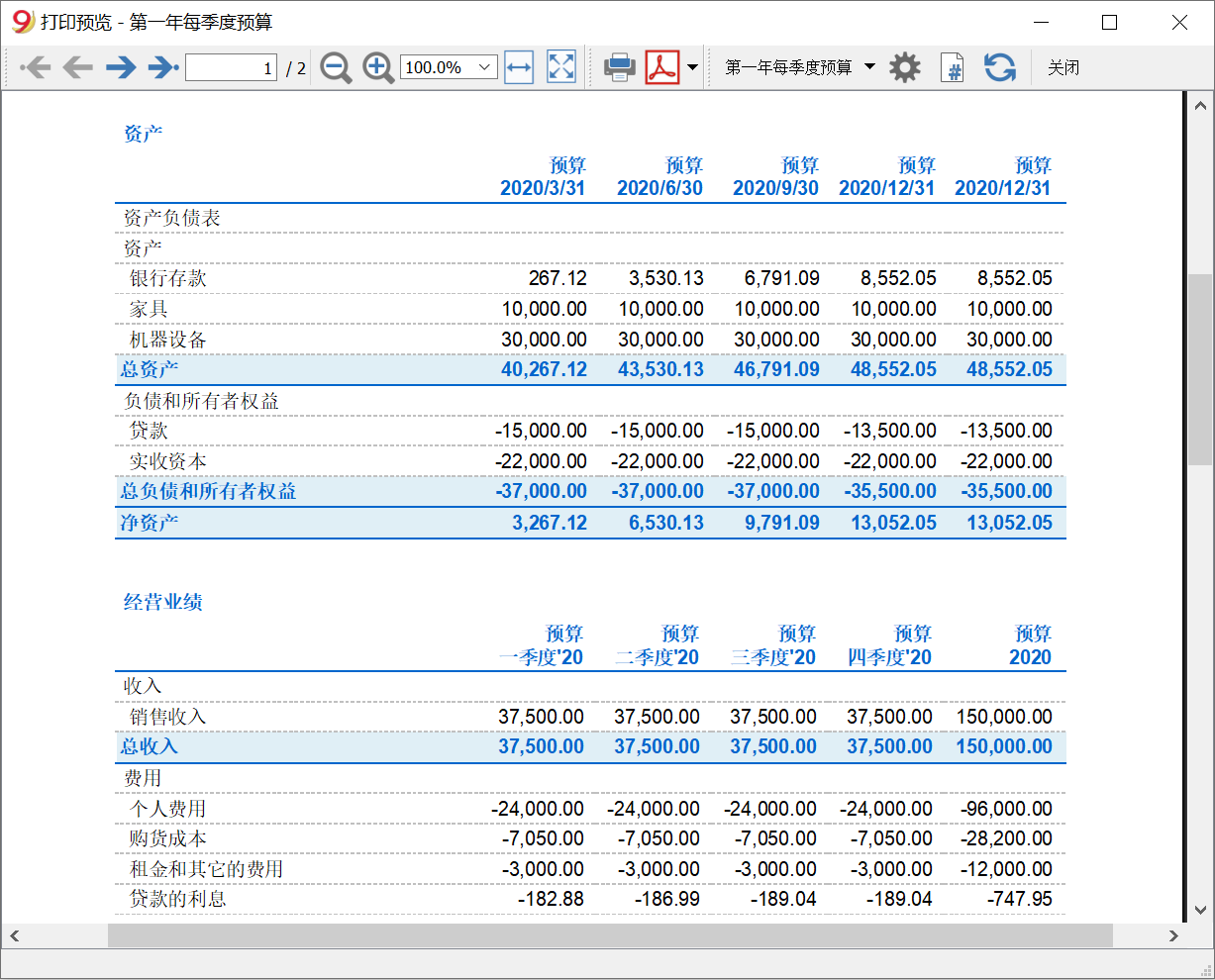Click the 2020/3/31 column header

tap(543, 188)
